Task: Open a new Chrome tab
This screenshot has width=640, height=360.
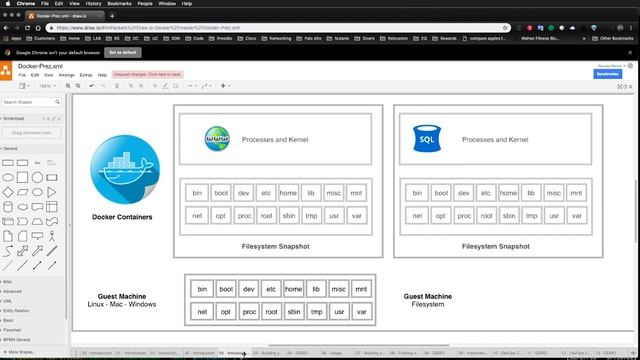Action: click(x=112, y=16)
